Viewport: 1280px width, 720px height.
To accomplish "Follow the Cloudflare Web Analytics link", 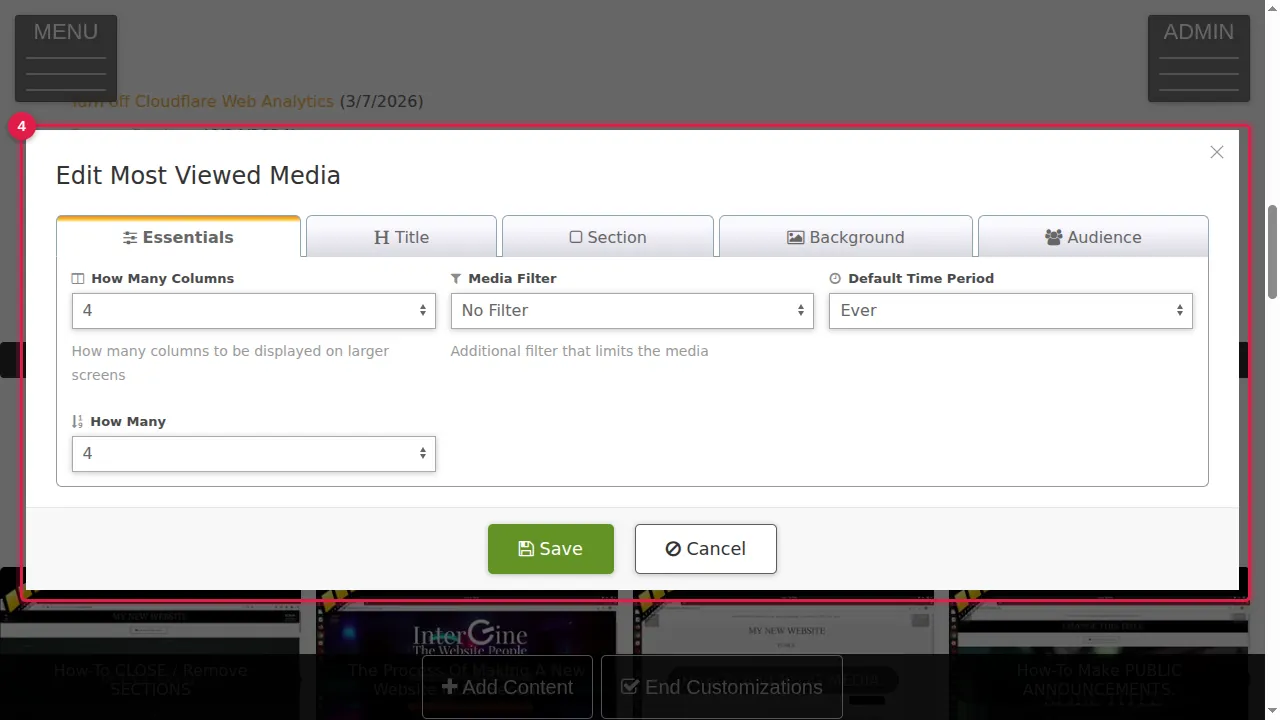I will (203, 101).
